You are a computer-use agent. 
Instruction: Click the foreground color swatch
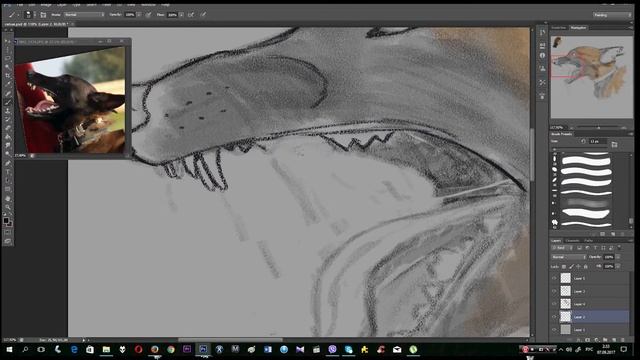pyautogui.click(x=6, y=221)
